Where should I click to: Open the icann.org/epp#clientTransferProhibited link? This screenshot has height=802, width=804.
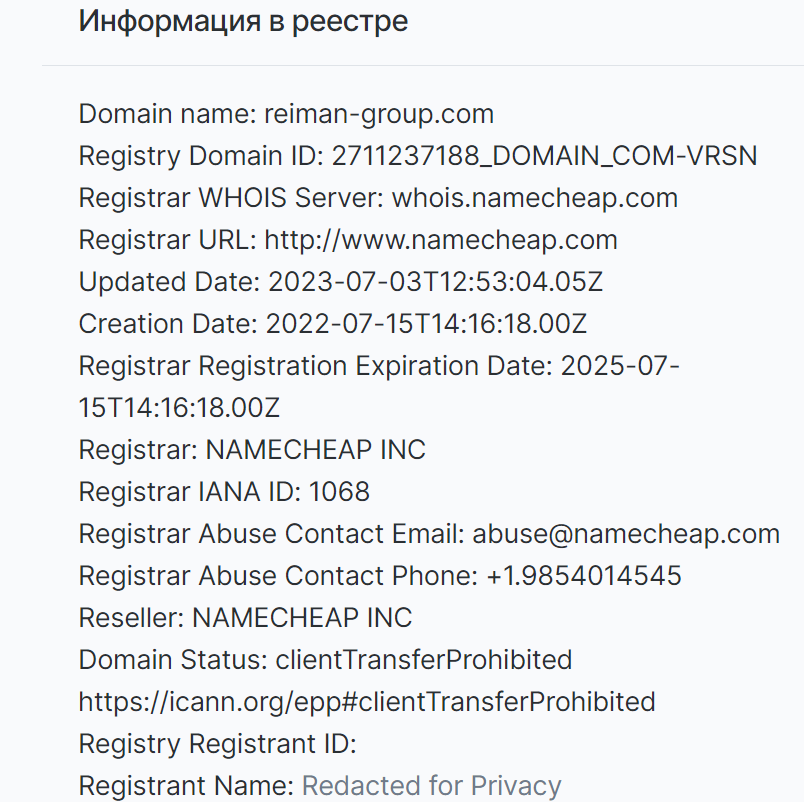(x=367, y=703)
